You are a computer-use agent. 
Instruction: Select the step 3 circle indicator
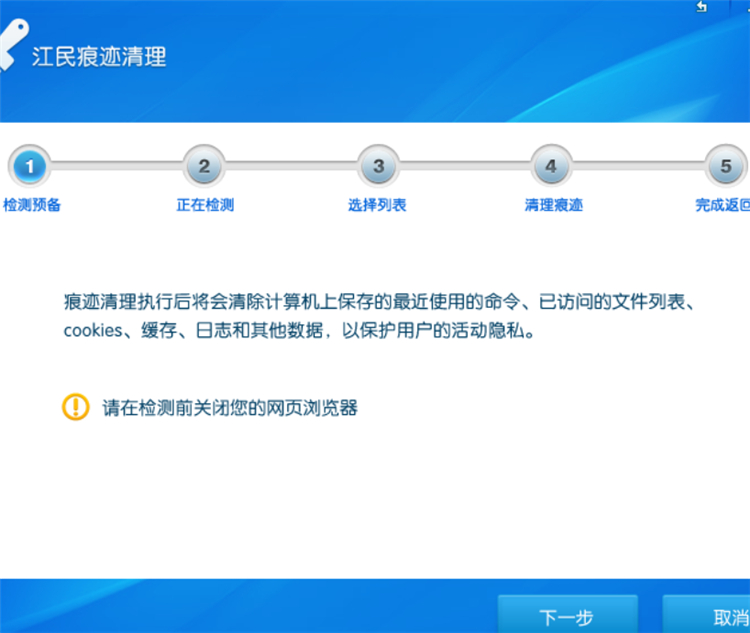tap(378, 167)
